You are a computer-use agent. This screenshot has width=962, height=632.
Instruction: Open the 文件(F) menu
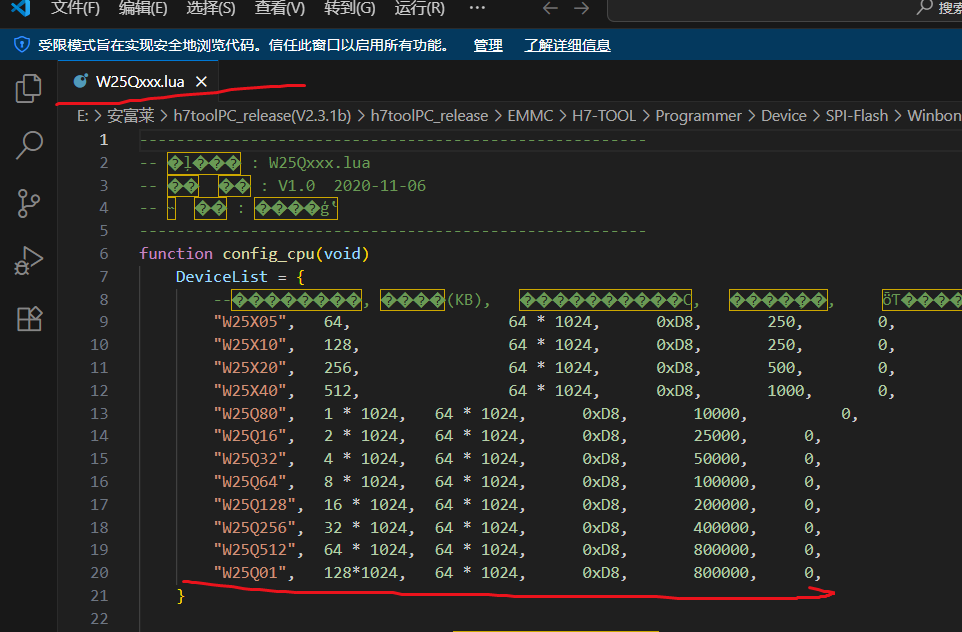pyautogui.click(x=76, y=9)
